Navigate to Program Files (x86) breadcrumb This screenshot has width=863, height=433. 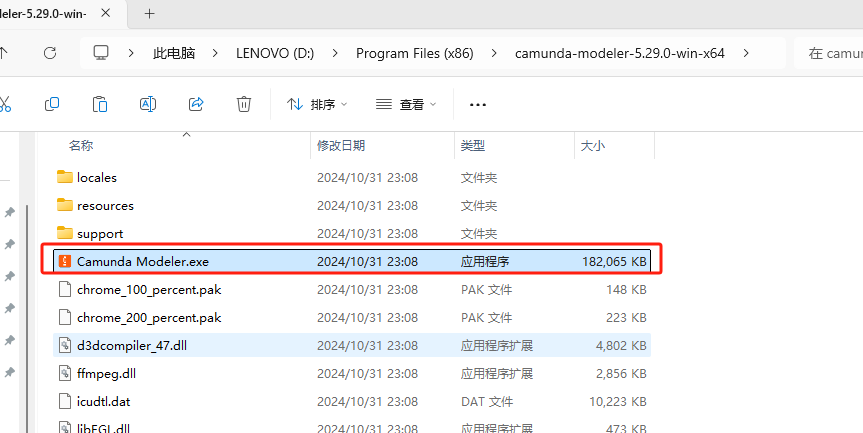(414, 53)
